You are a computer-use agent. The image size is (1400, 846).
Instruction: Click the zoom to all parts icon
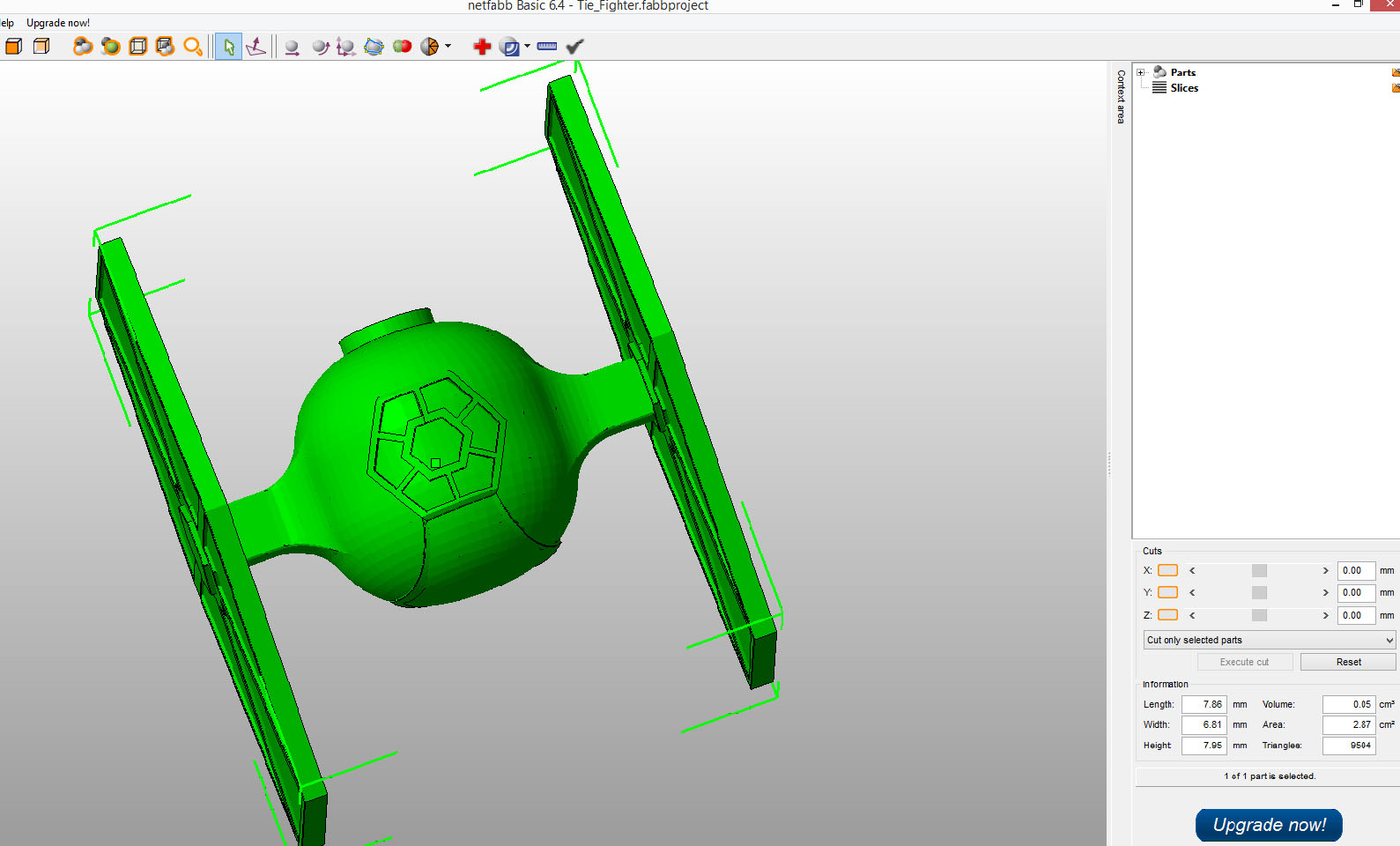click(x=83, y=47)
